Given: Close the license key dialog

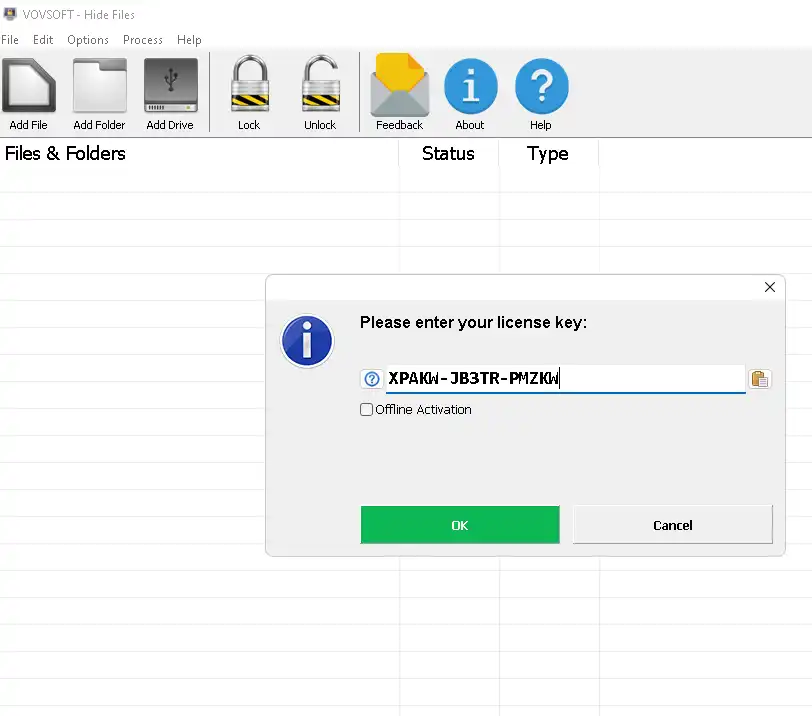Looking at the screenshot, I should tap(769, 287).
